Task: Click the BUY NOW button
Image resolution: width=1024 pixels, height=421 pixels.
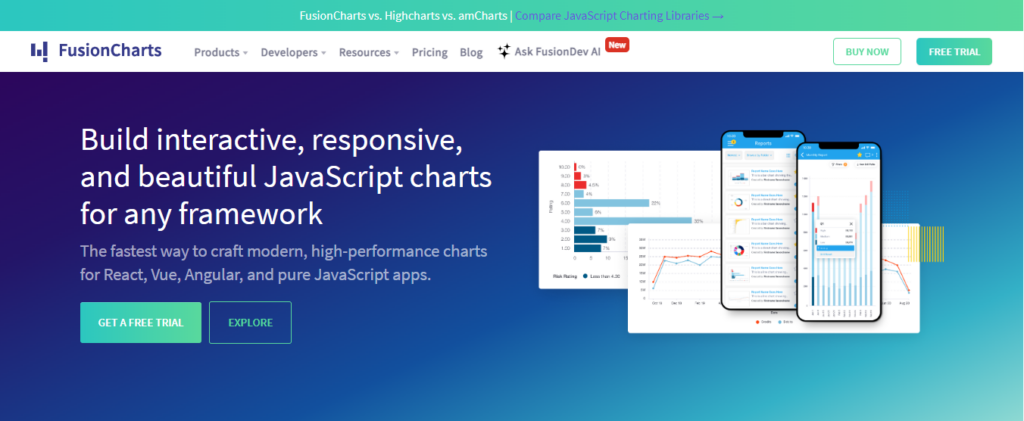Action: coord(866,52)
